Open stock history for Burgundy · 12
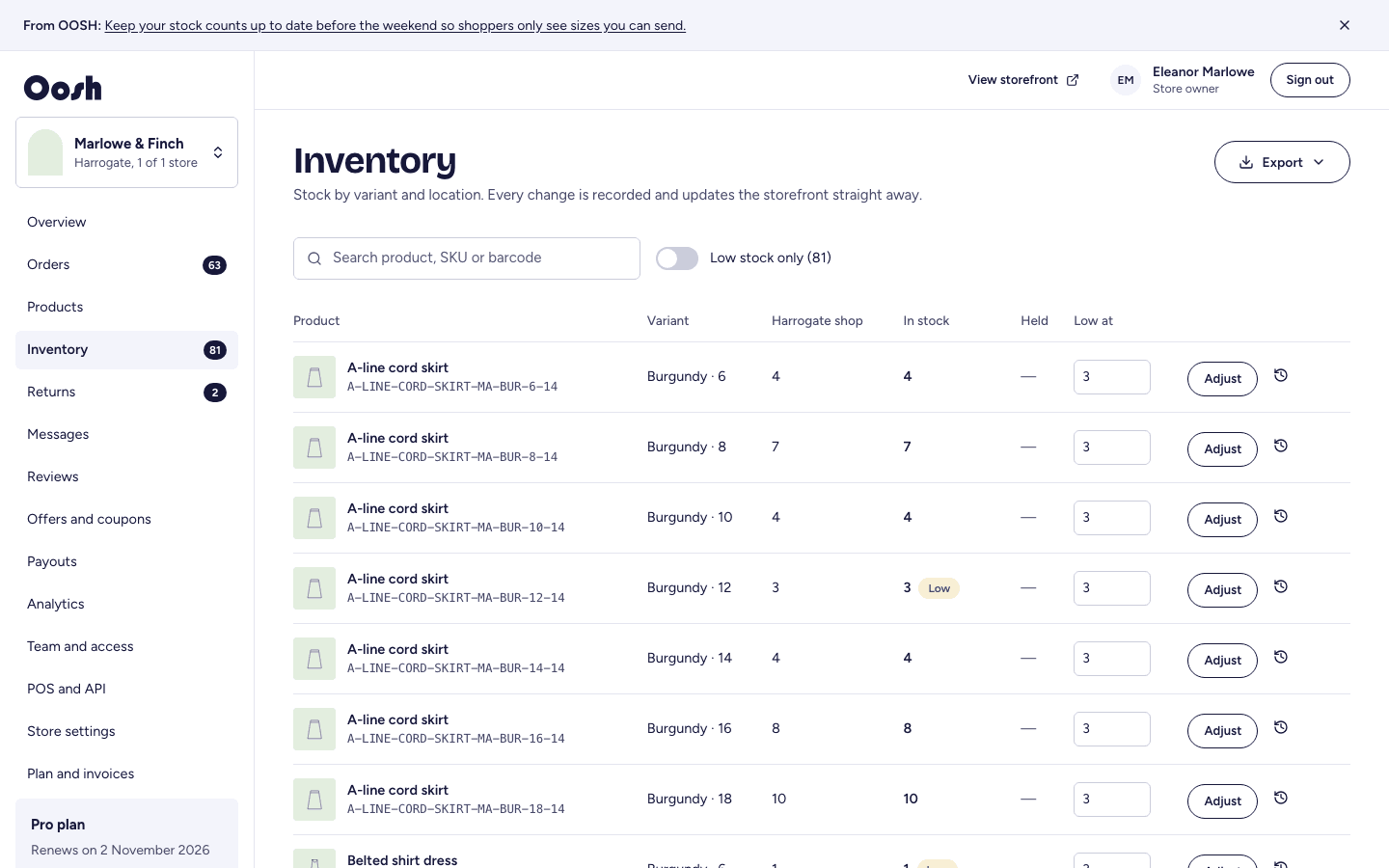 click(x=1281, y=586)
